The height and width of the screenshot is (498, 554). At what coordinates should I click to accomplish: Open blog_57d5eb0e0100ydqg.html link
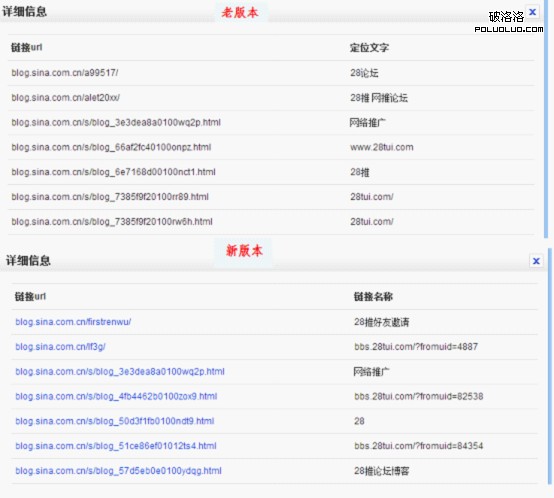click(118, 471)
